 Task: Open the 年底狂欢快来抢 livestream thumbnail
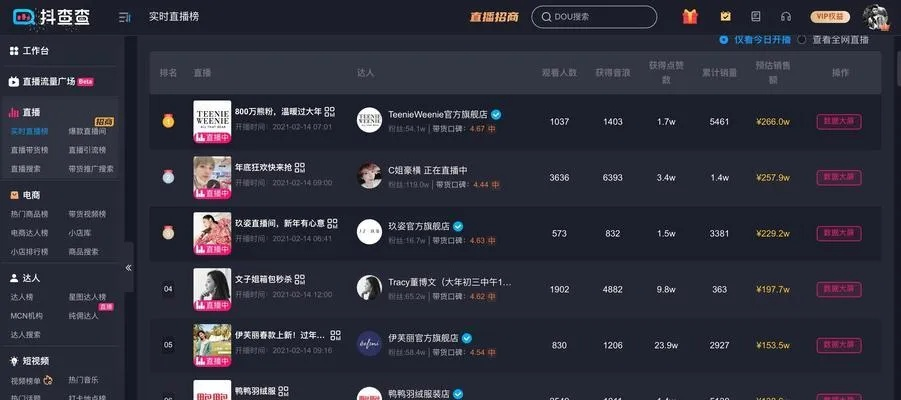pyautogui.click(x=212, y=178)
